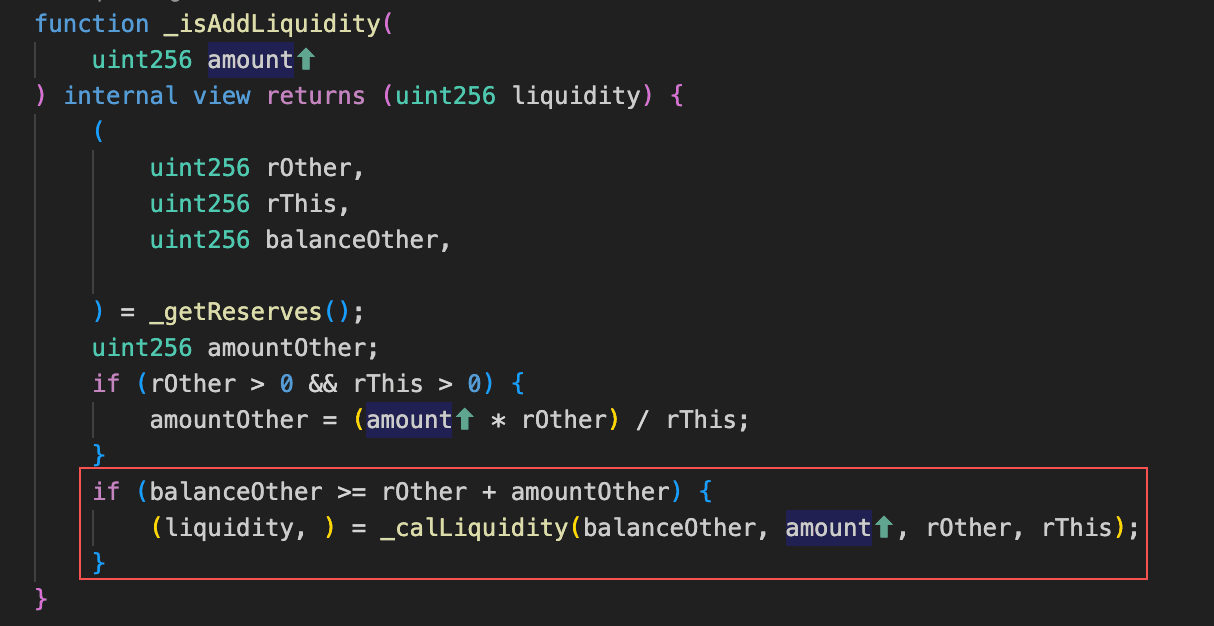Click balanceOther in the tuple declaration
The image size is (1214, 626).
pos(351,240)
